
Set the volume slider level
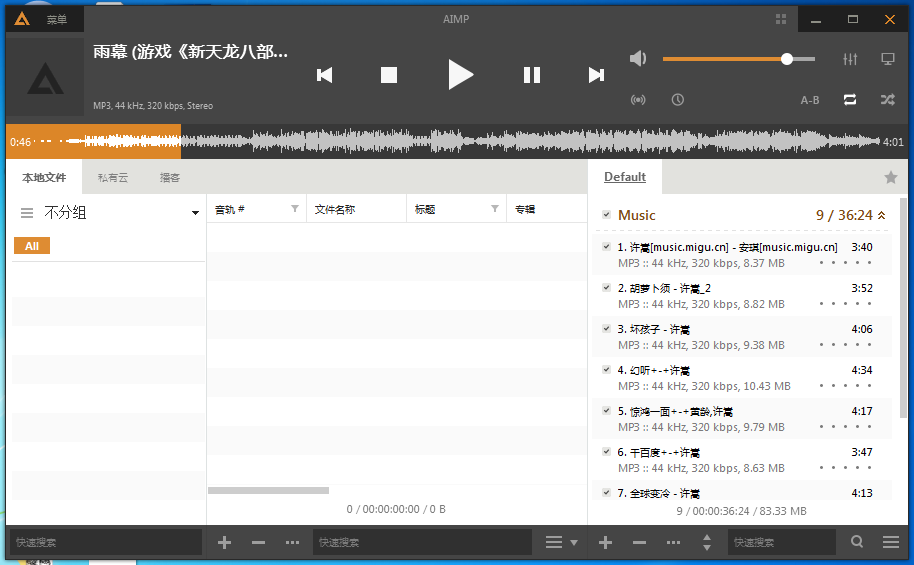click(x=739, y=59)
